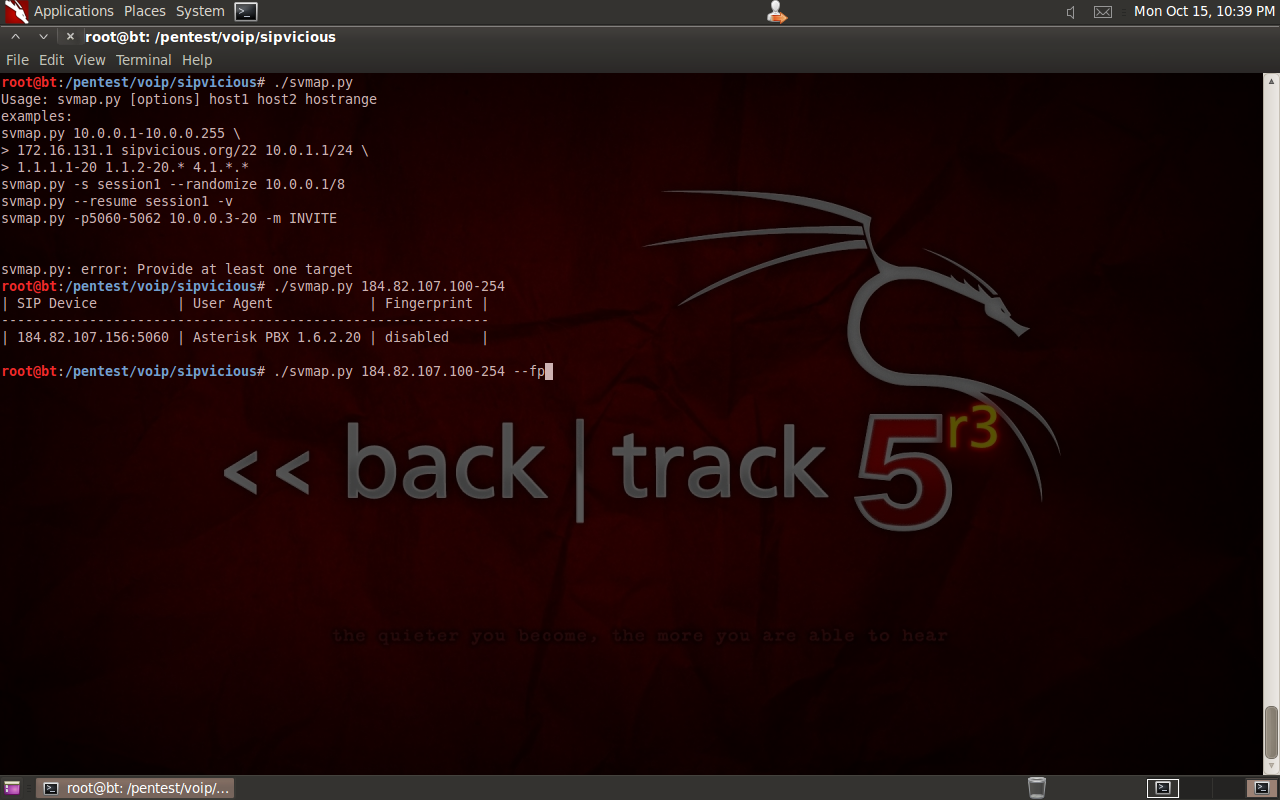Open the terminal View menu
The width and height of the screenshot is (1280, 800).
(x=89, y=60)
